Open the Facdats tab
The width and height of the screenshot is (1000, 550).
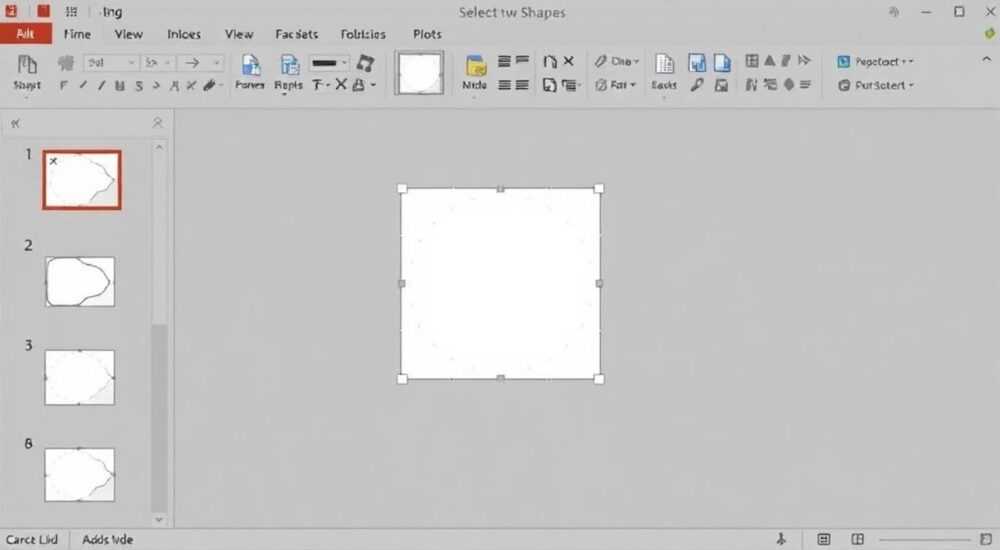click(297, 34)
